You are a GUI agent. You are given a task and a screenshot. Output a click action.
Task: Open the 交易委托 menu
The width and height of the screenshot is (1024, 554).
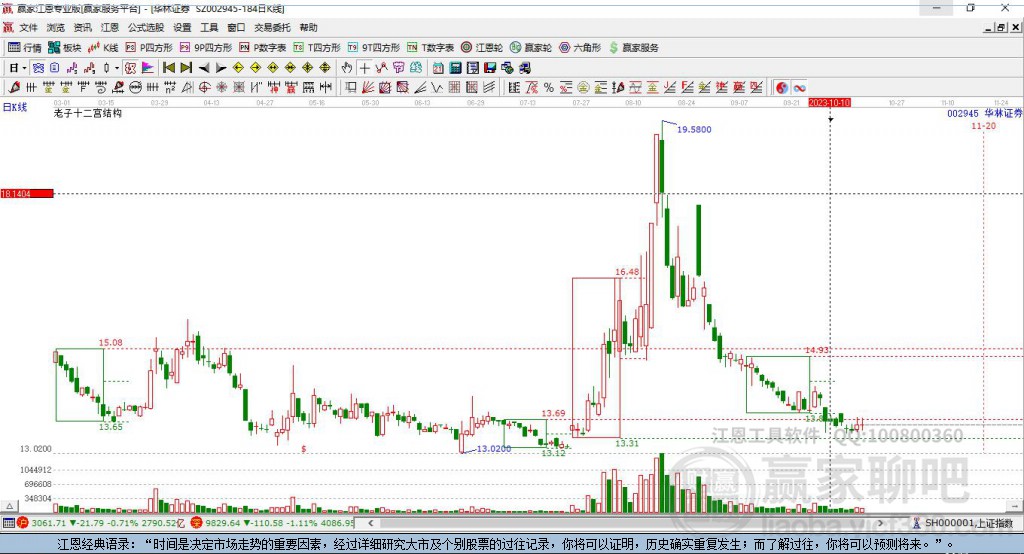pyautogui.click(x=272, y=27)
